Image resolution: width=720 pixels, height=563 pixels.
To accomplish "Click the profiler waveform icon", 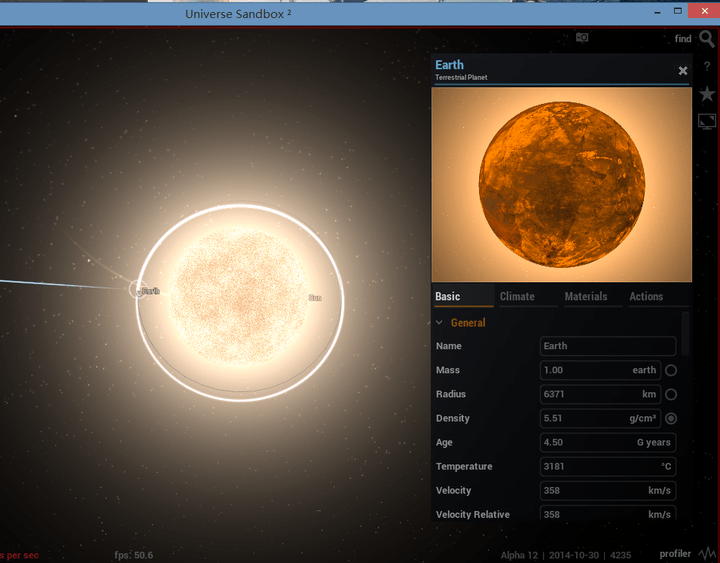I will coord(706,553).
